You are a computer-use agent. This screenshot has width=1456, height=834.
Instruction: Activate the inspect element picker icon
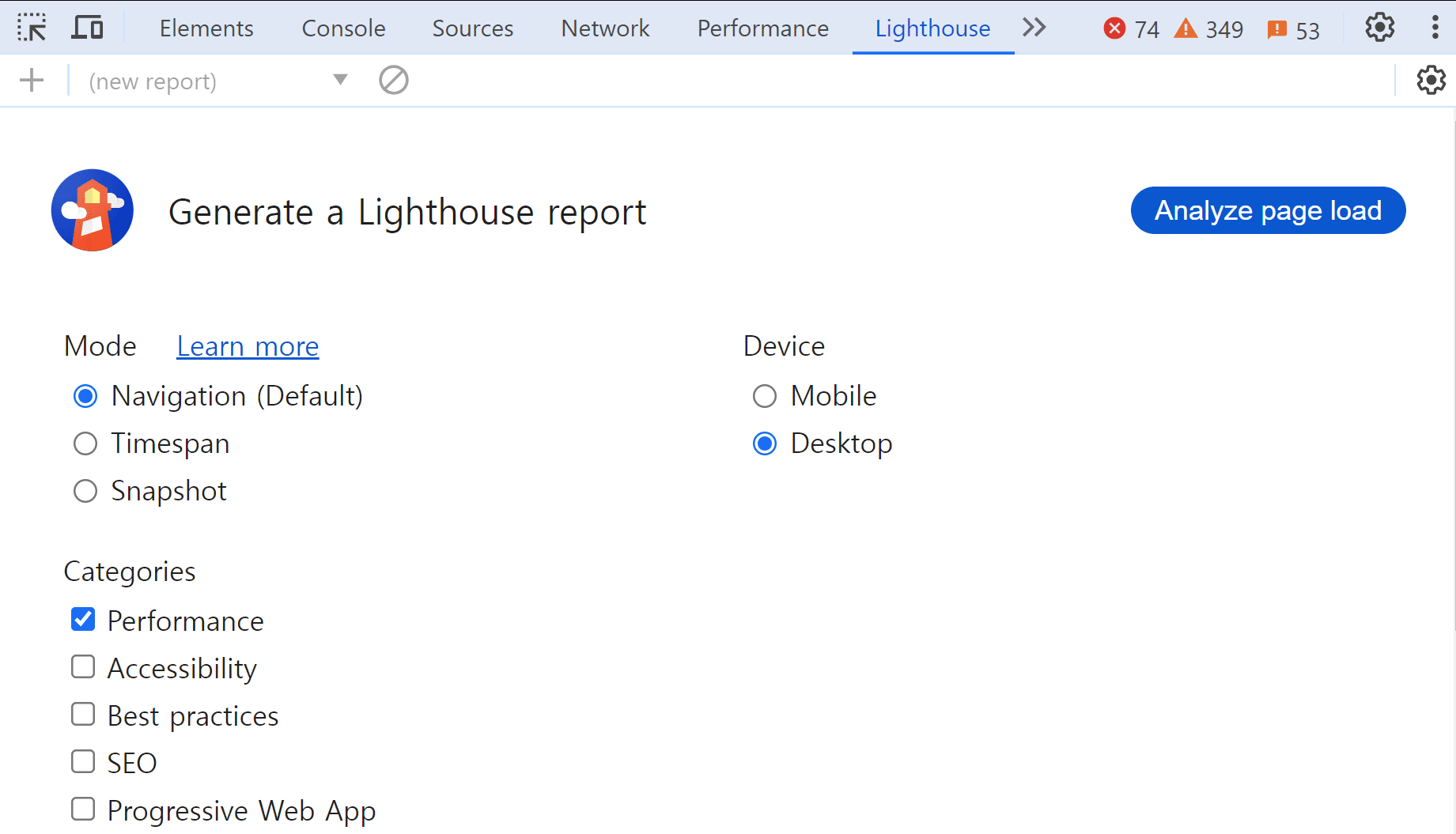32,28
